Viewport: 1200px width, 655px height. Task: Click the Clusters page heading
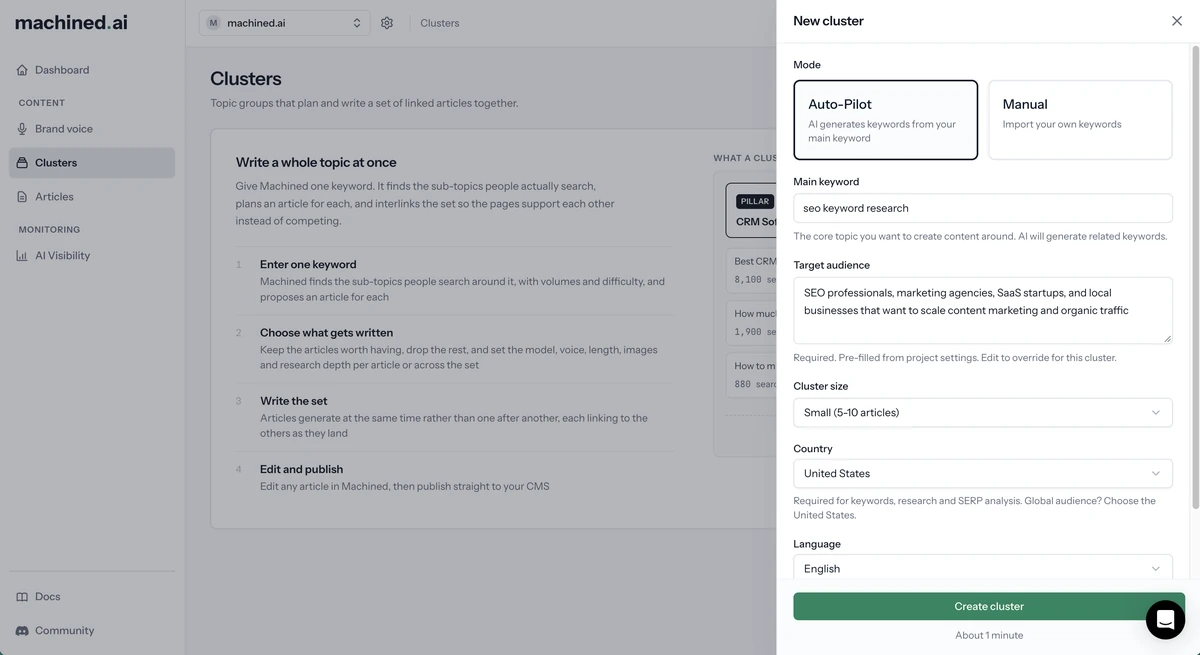[246, 79]
